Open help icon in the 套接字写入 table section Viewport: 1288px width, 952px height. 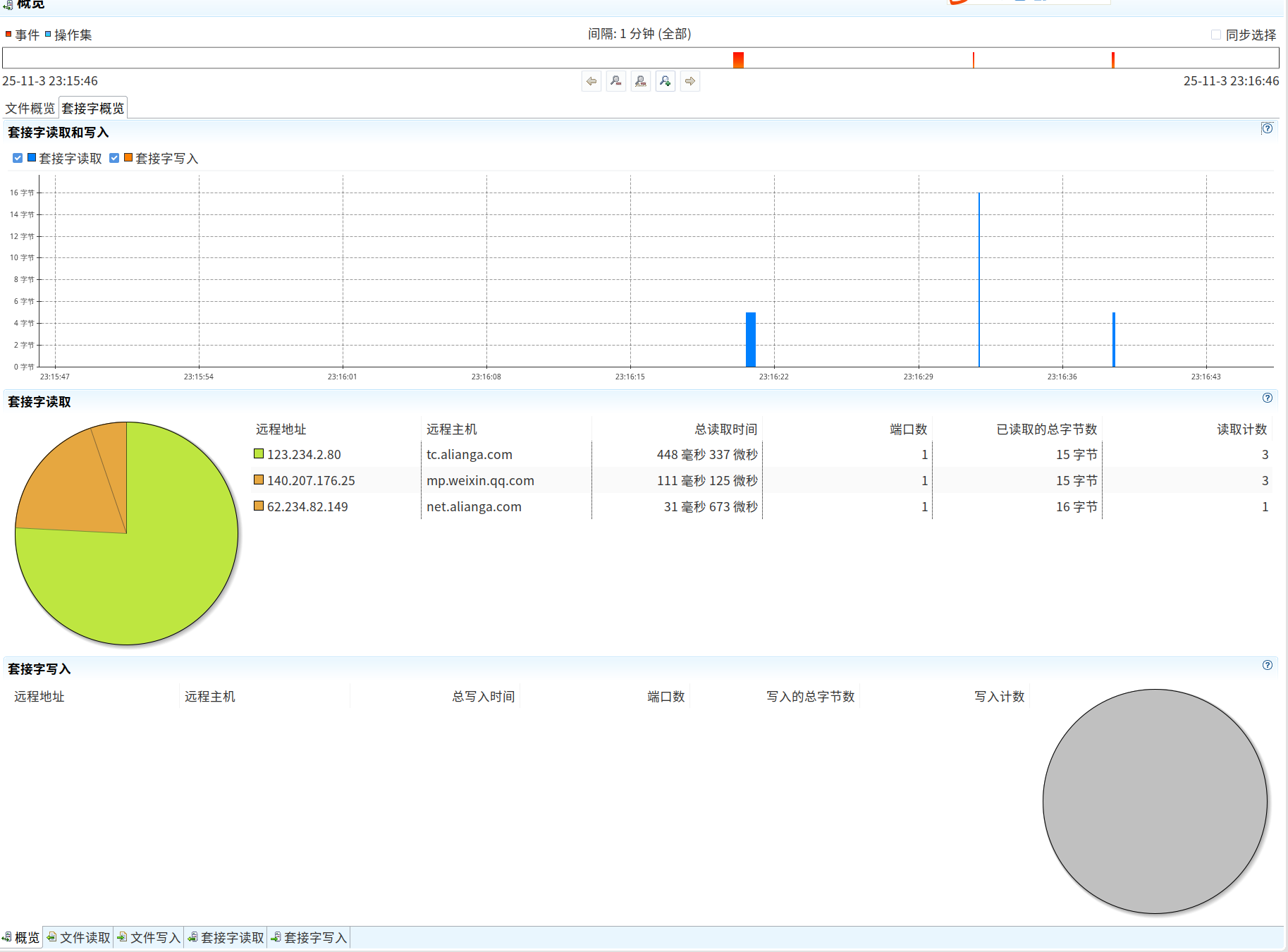(1267, 666)
